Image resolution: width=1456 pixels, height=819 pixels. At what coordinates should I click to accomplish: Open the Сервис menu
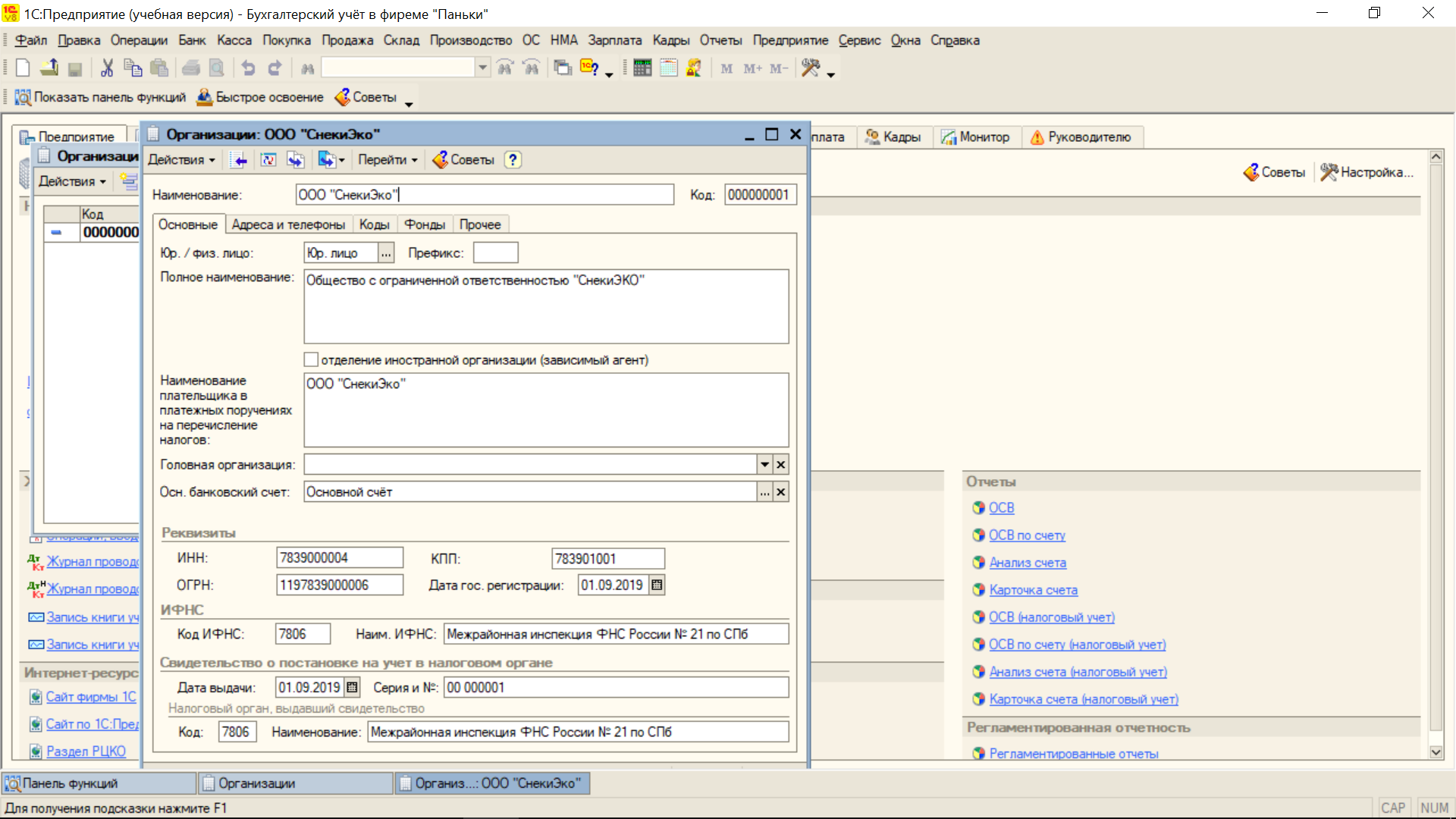pos(859,40)
